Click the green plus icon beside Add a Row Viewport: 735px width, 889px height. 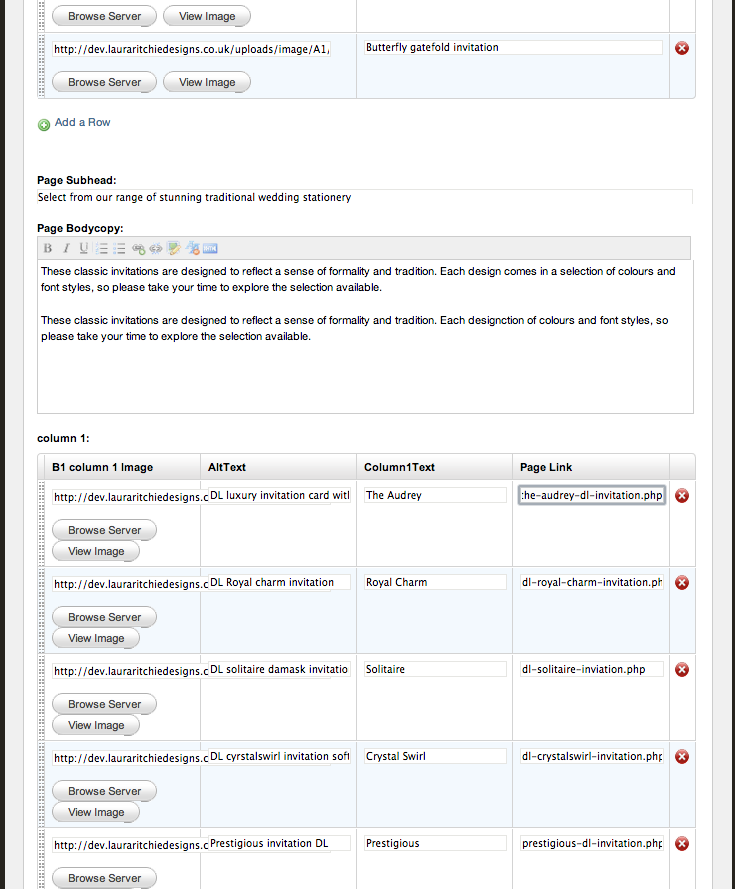click(44, 125)
